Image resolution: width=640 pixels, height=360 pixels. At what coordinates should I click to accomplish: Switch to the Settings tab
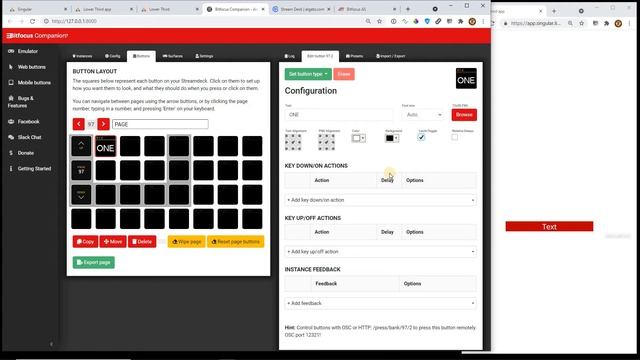point(204,56)
